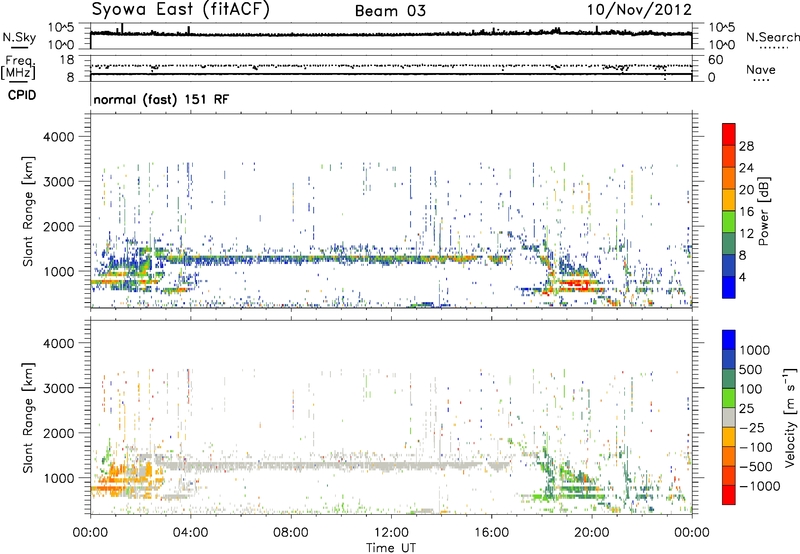Click the red top segment of the Power colorbar
This screenshot has height=554, width=800.
(x=729, y=135)
